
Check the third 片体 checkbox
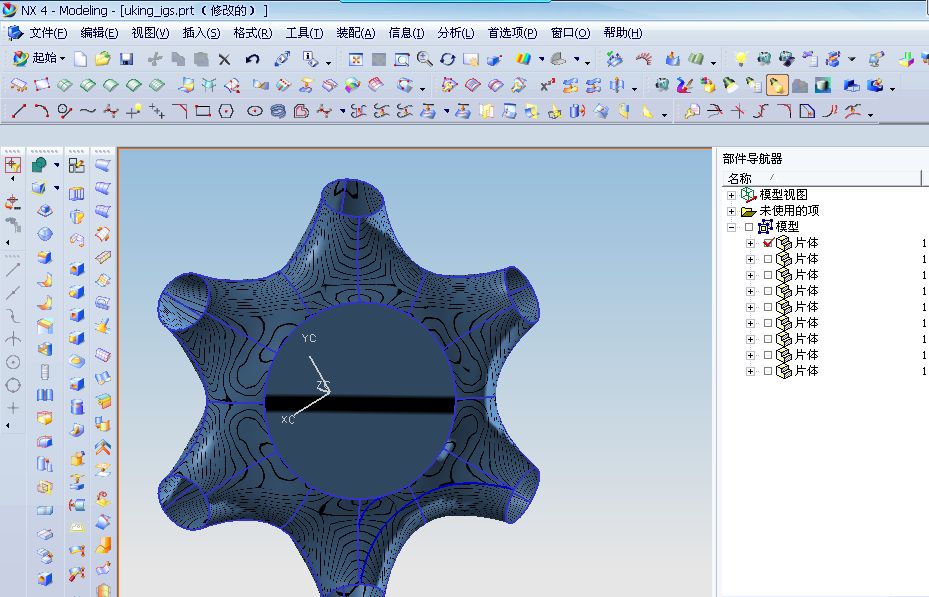[x=768, y=275]
